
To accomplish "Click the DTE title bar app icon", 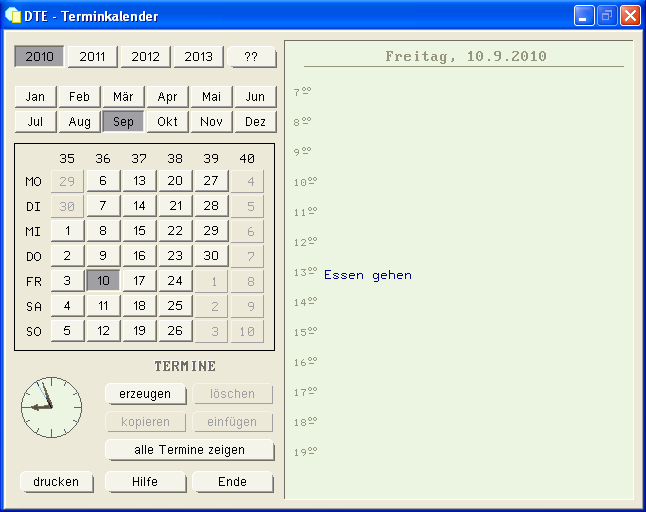I will coord(14,16).
